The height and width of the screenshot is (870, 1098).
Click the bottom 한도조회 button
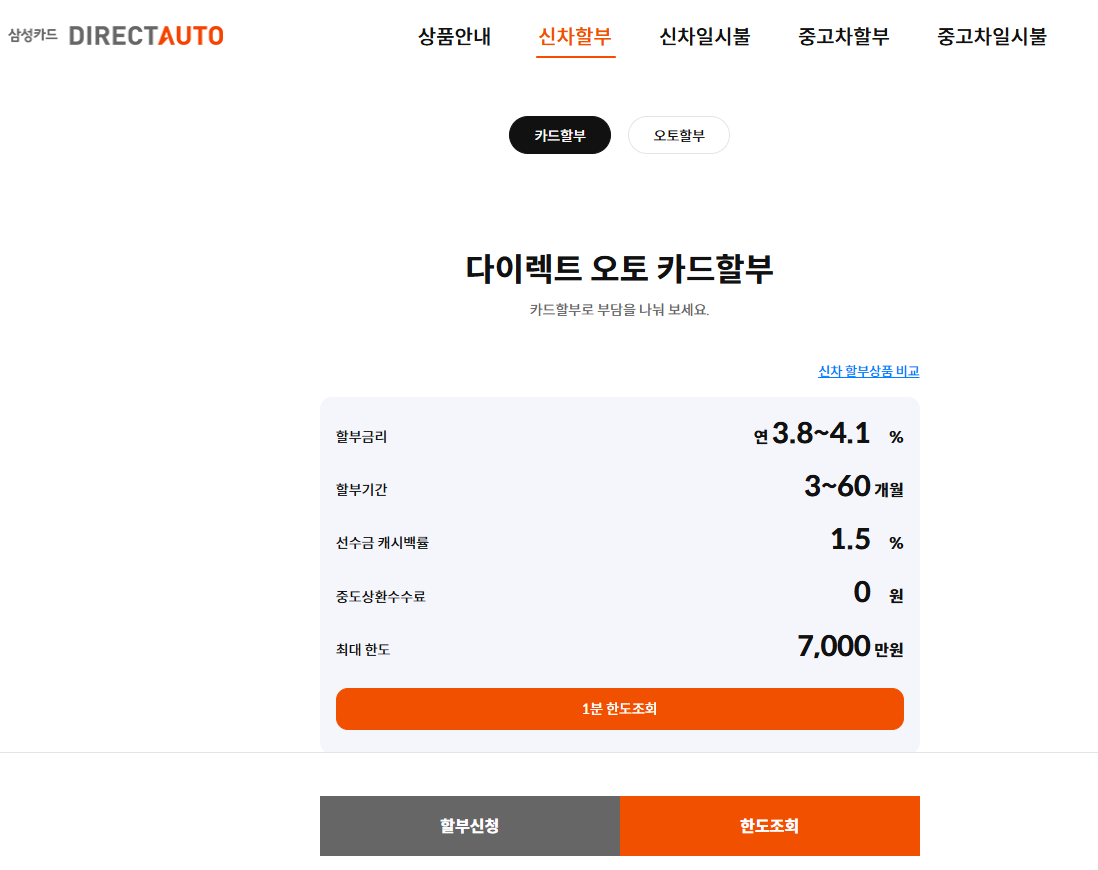point(770,826)
